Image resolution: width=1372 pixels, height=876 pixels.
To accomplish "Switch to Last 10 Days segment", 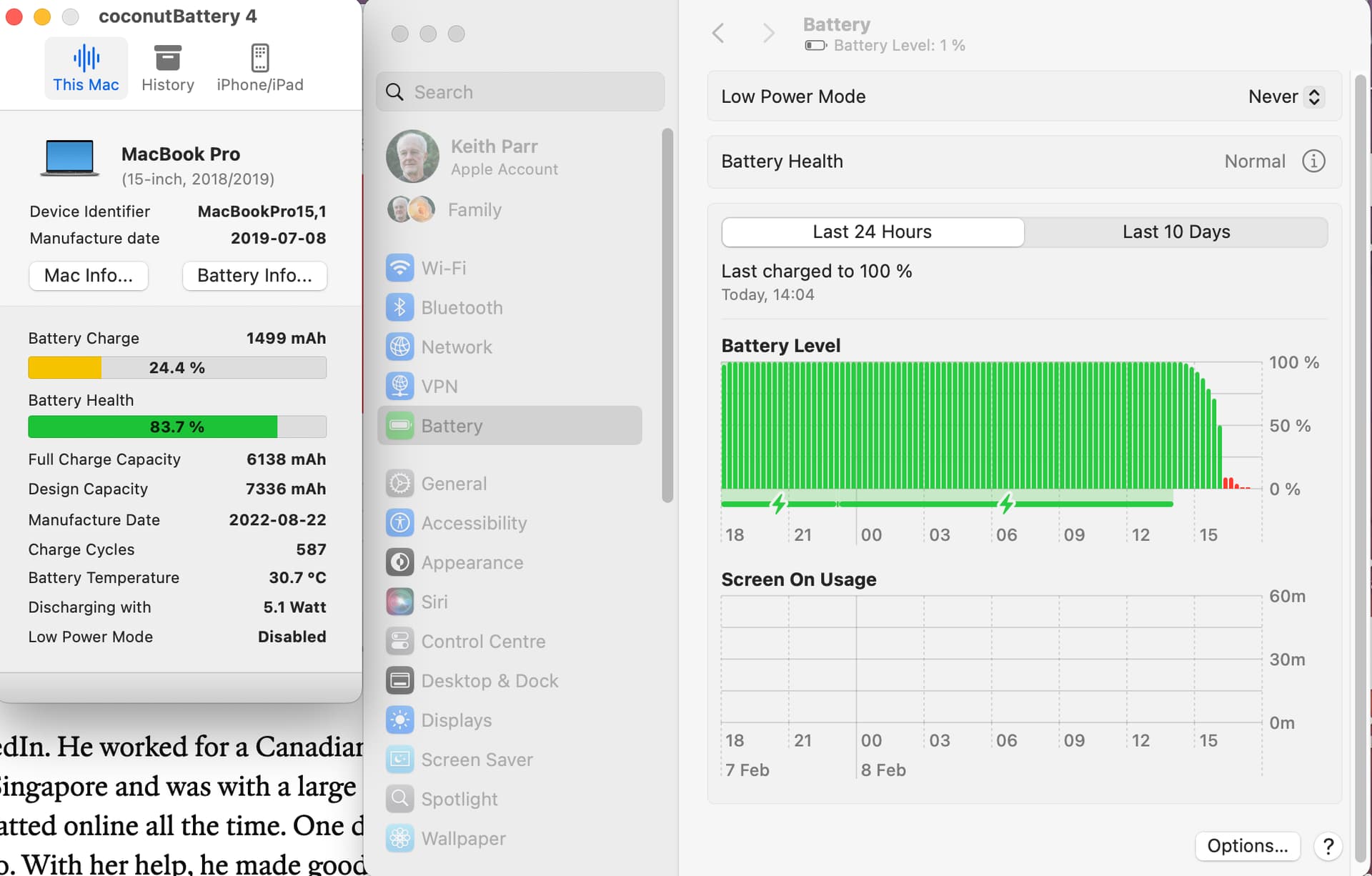I will [1176, 232].
